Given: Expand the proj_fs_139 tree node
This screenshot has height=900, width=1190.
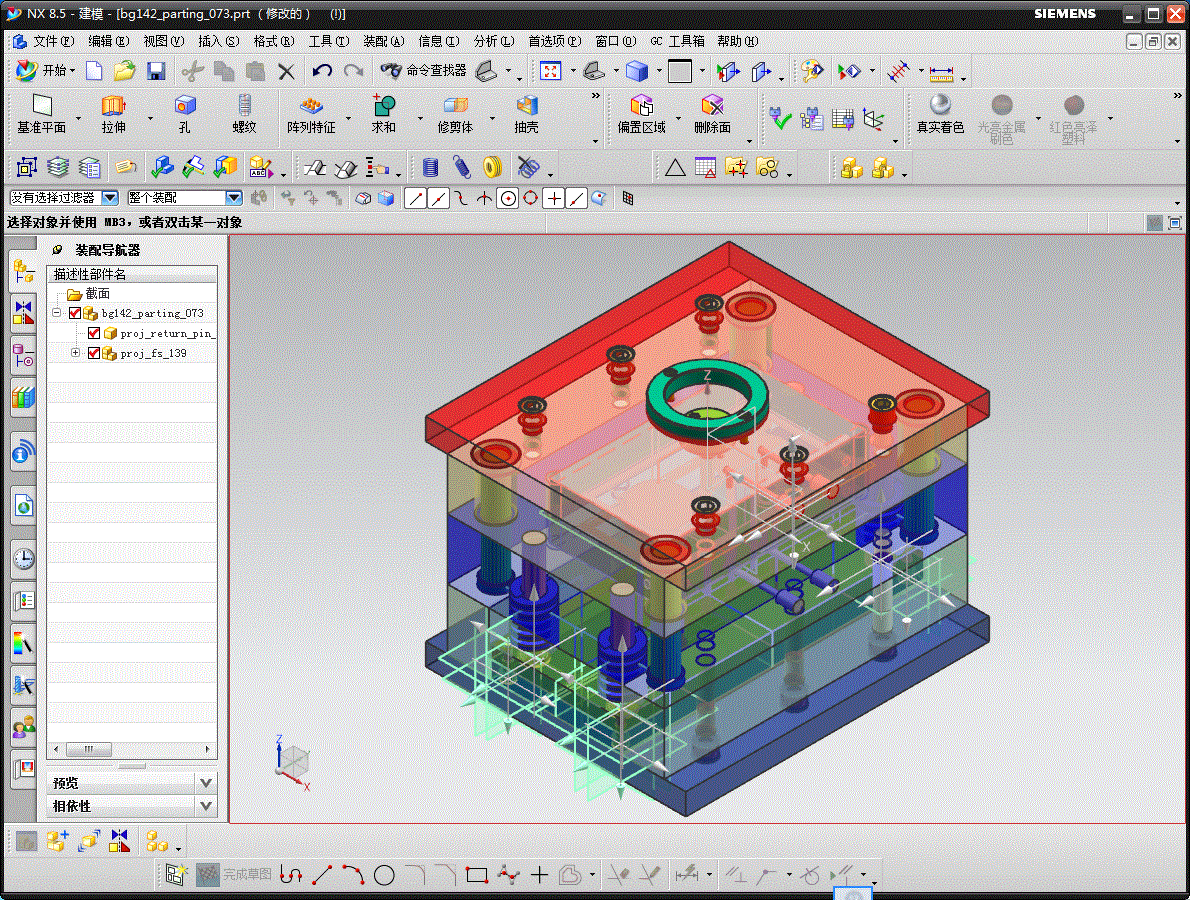Looking at the screenshot, I should [x=75, y=353].
